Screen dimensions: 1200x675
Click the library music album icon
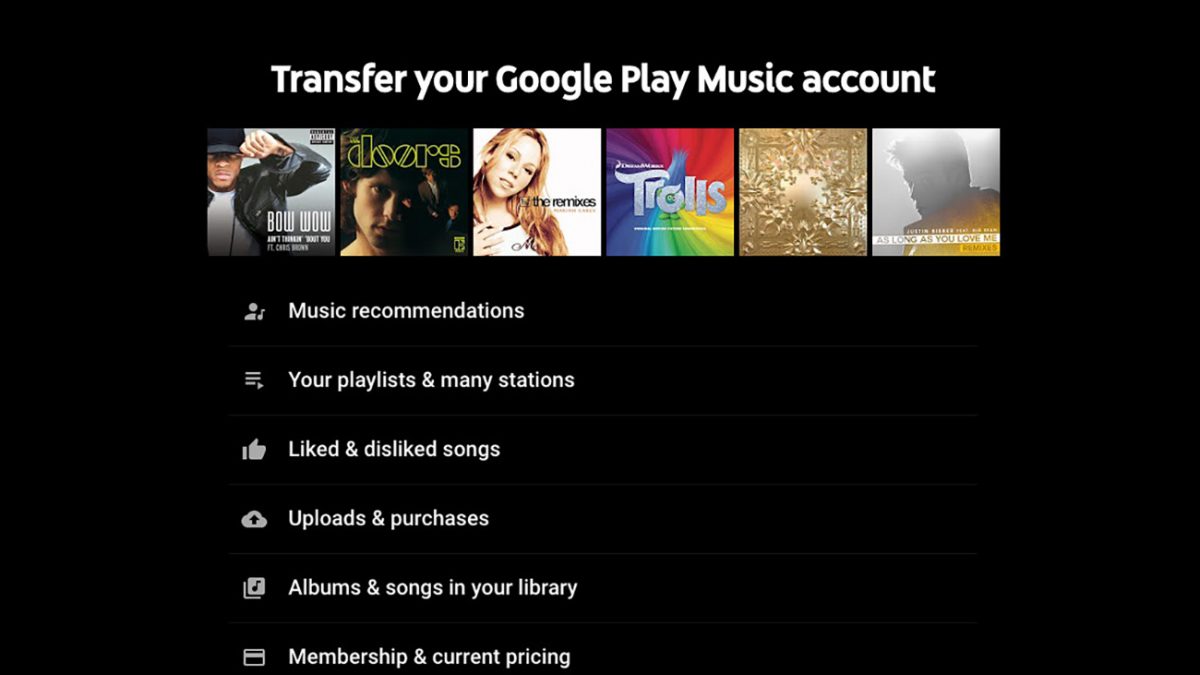click(x=254, y=588)
